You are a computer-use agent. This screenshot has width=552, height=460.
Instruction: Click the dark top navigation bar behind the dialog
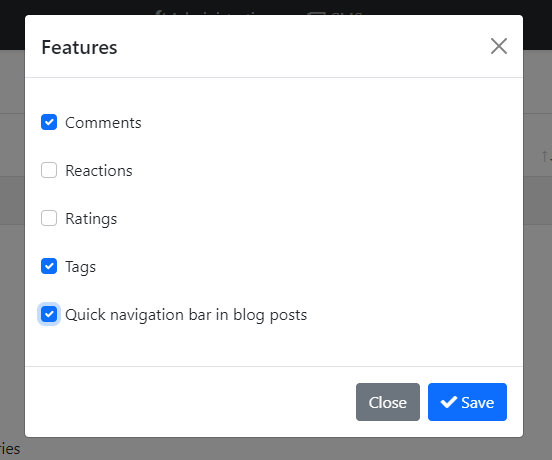coord(276,7)
